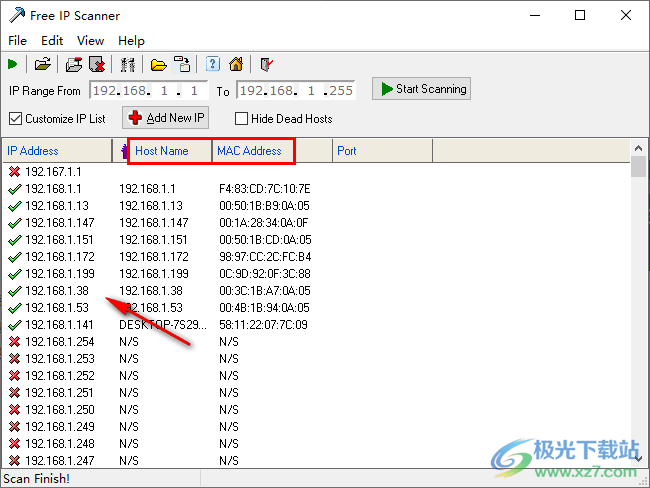Click the IP range To address field

coord(296,90)
